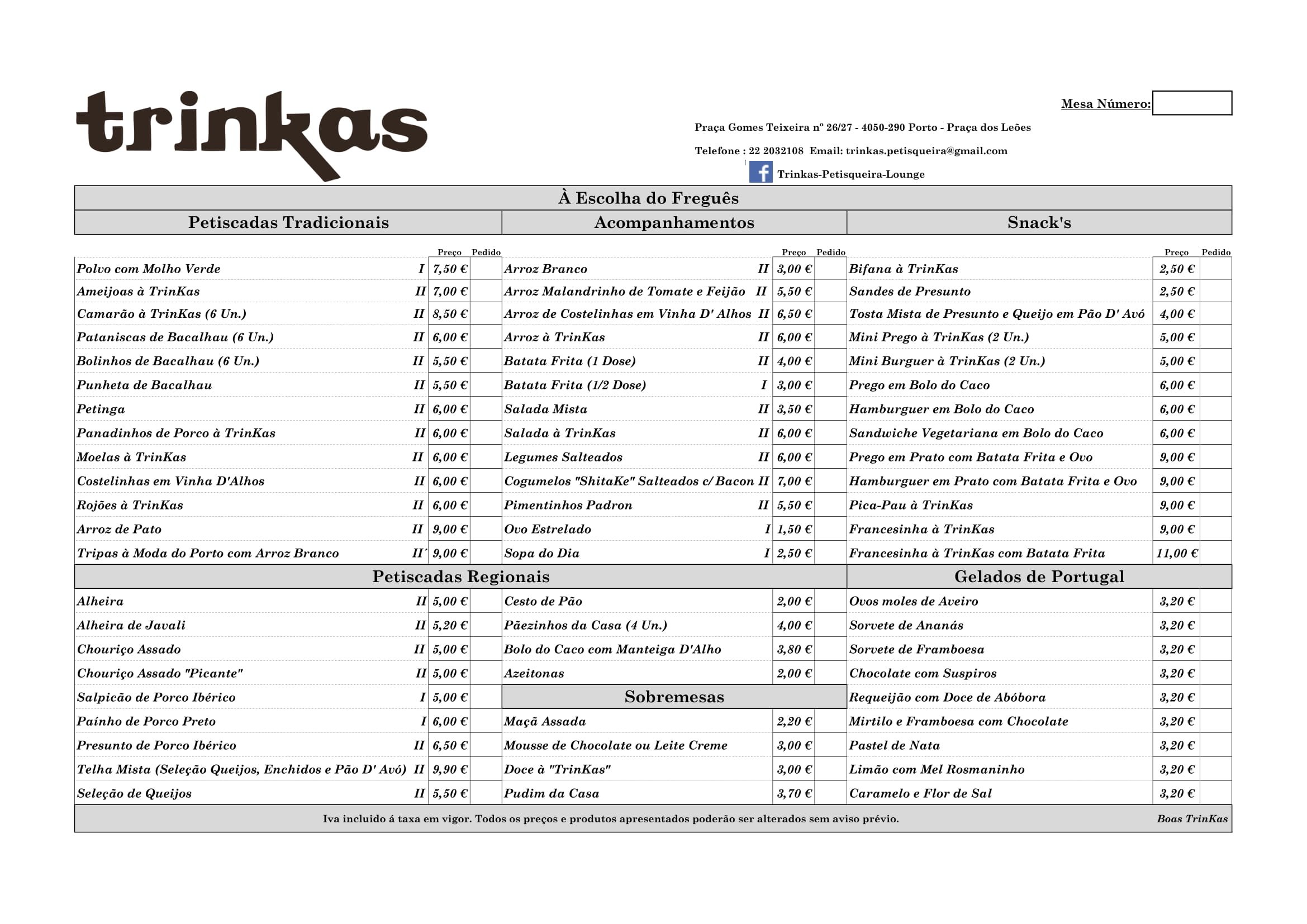
Task: Select the Praça Gomes Teixeira address line
Action: pyautogui.click(x=862, y=127)
